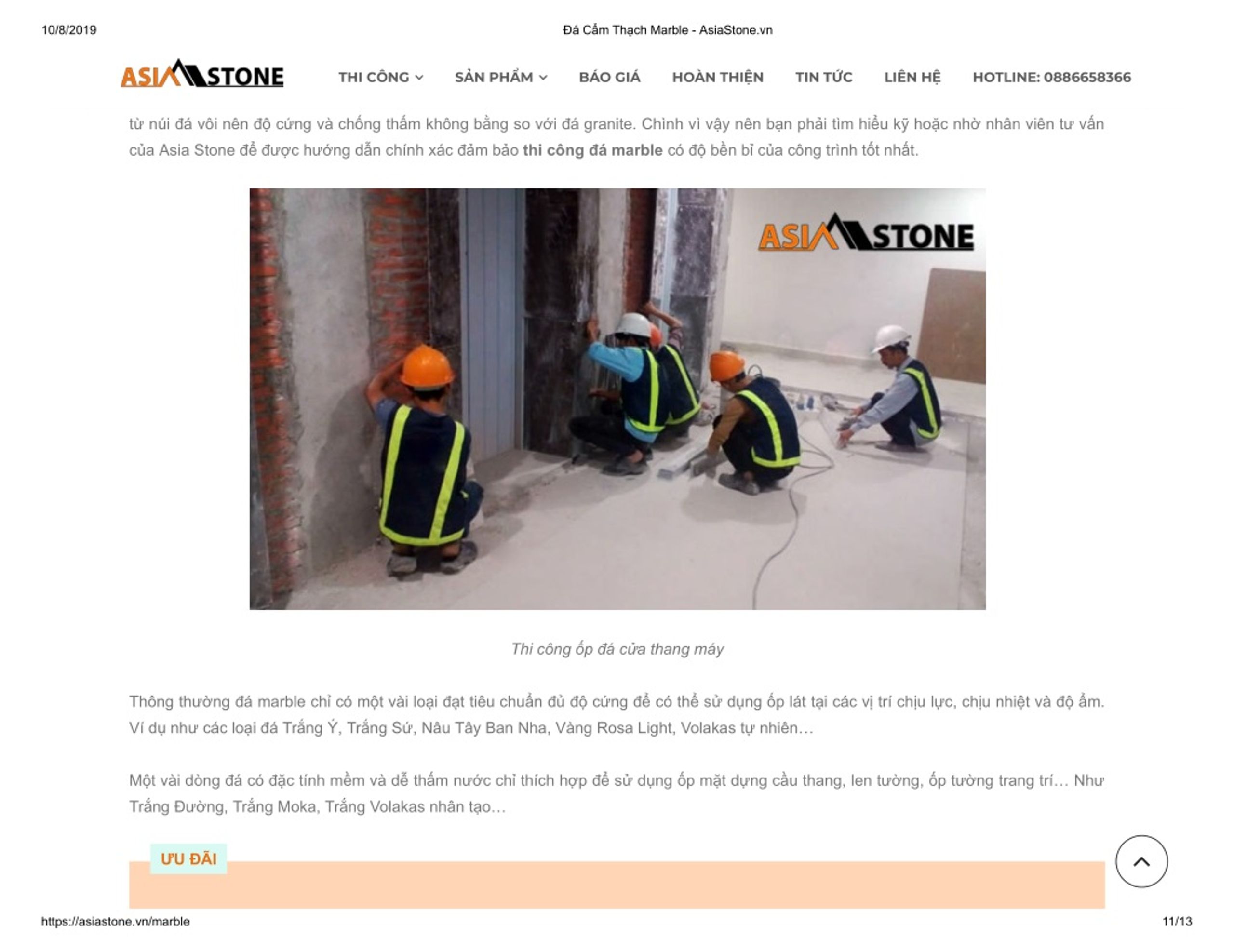
Task: Go to the BÁO GIÁ page
Action: (x=609, y=78)
